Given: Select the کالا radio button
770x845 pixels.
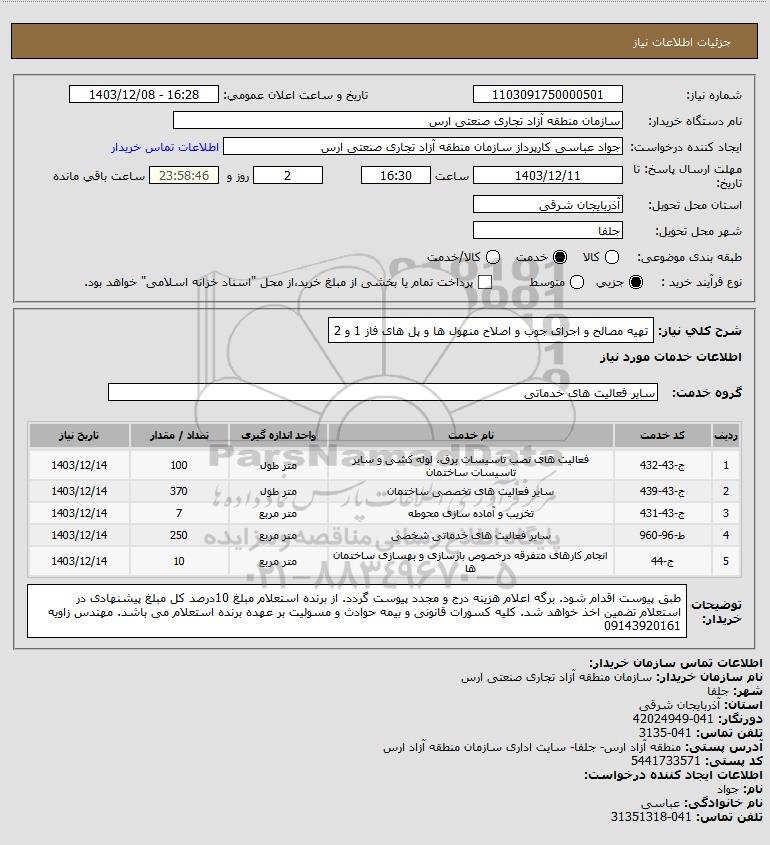Looking at the screenshot, I should pyautogui.click(x=612, y=258).
